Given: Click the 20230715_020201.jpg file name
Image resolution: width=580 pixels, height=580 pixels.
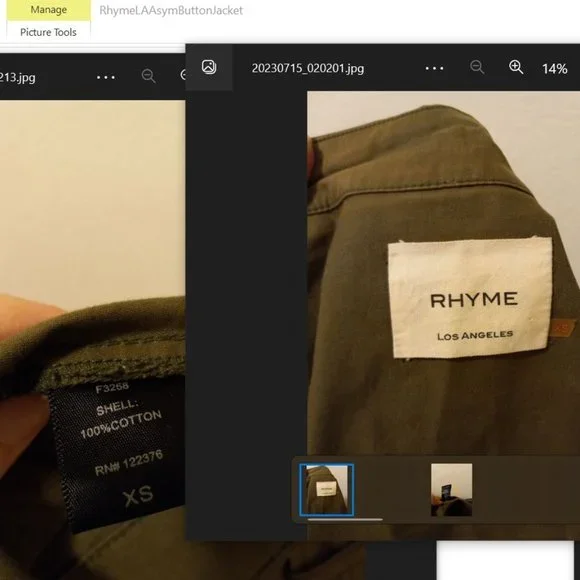Looking at the screenshot, I should pos(308,68).
